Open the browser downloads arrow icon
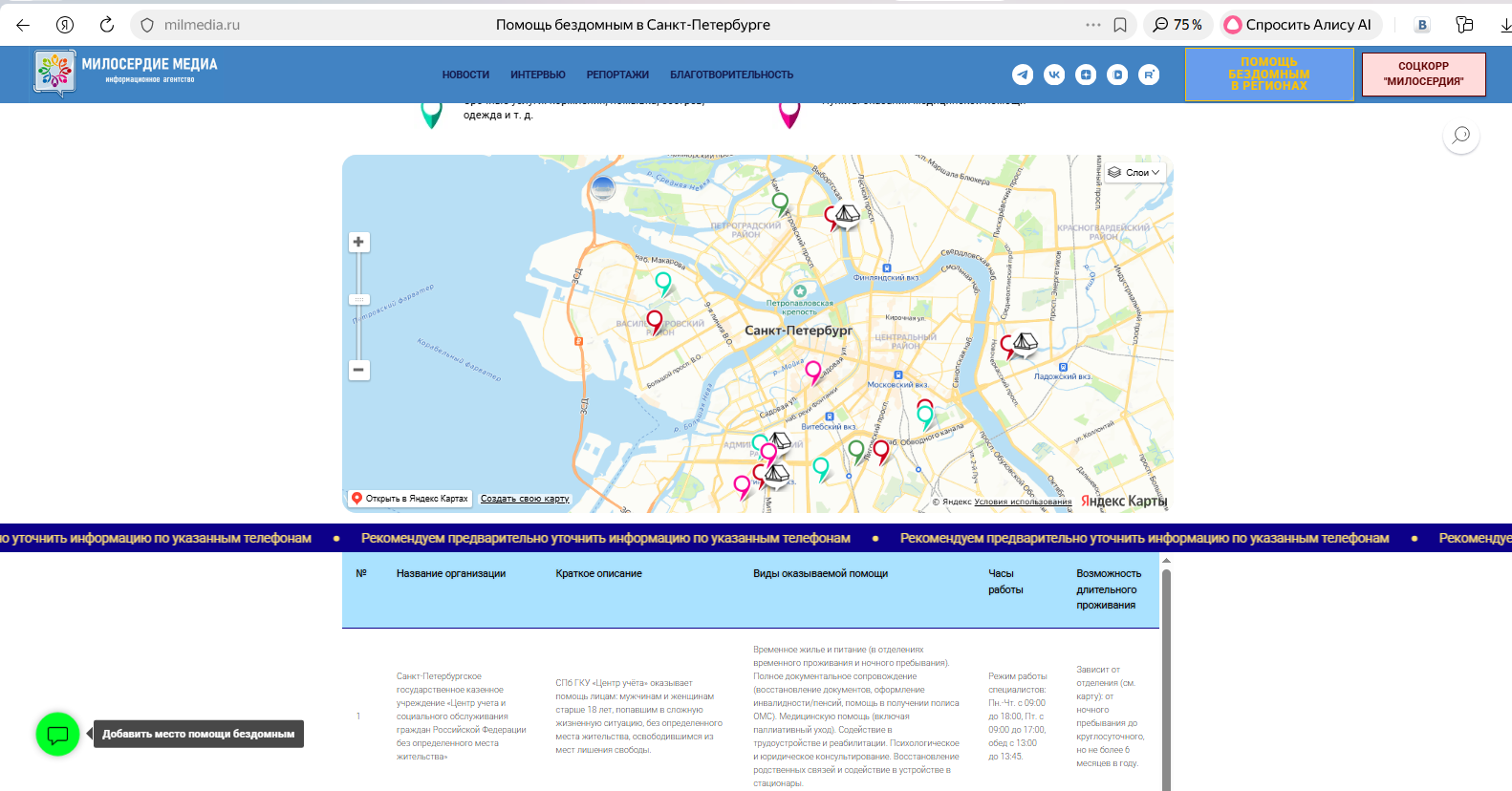Screen dimensions: 1512x791 (x=1505, y=25)
